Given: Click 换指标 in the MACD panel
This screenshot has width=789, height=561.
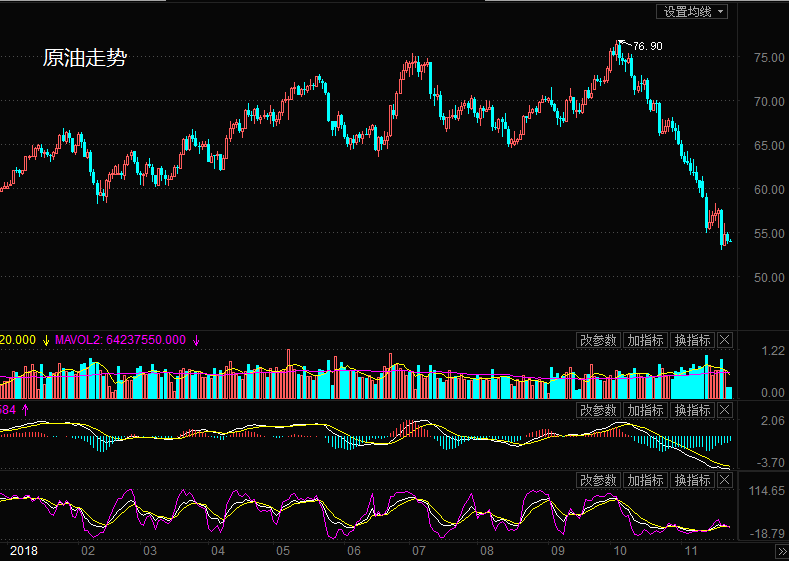Looking at the screenshot, I should click(692, 410).
